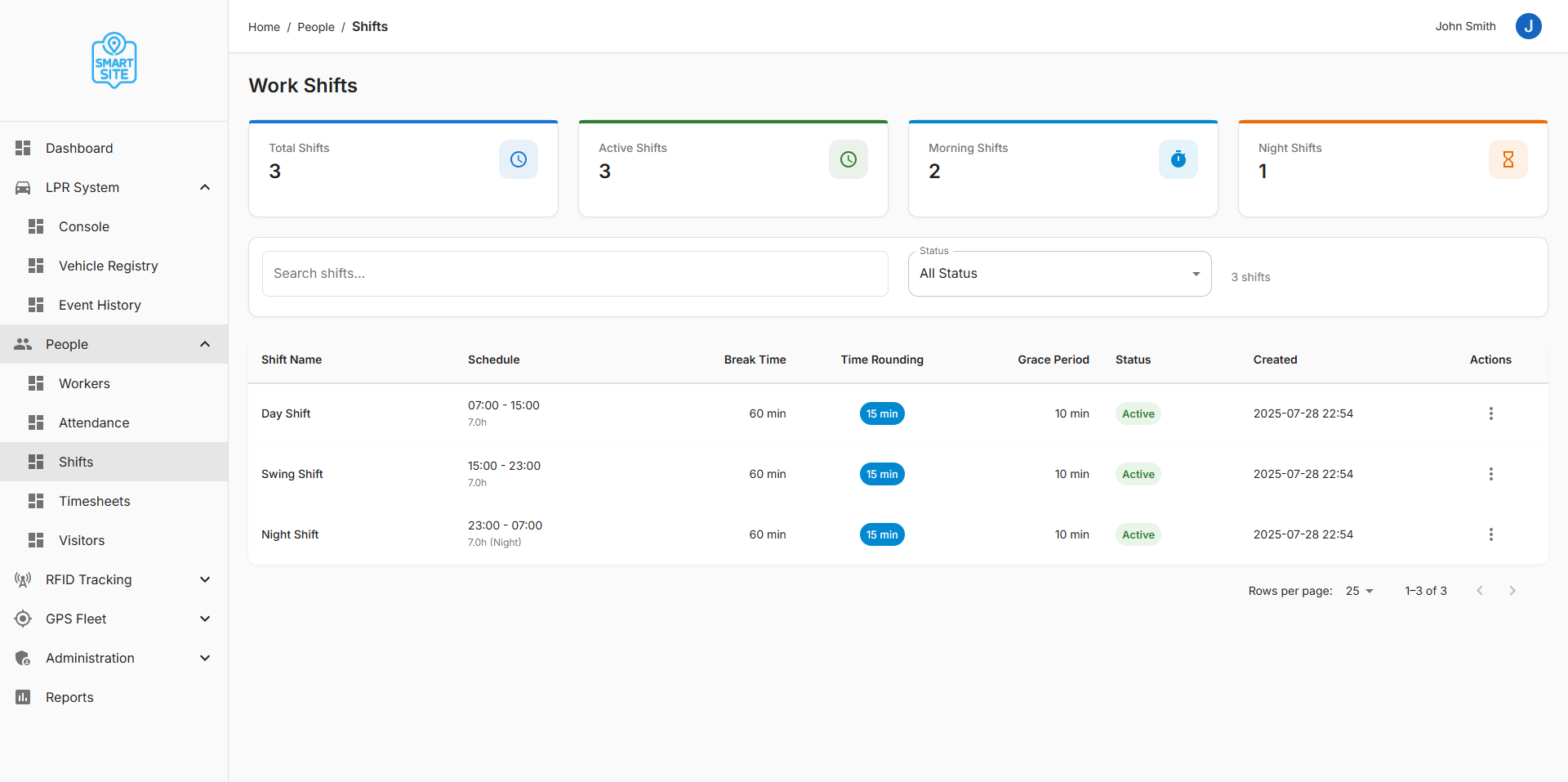Open the Night Shift actions menu
Screen dimensions: 1568x782
(1490, 534)
